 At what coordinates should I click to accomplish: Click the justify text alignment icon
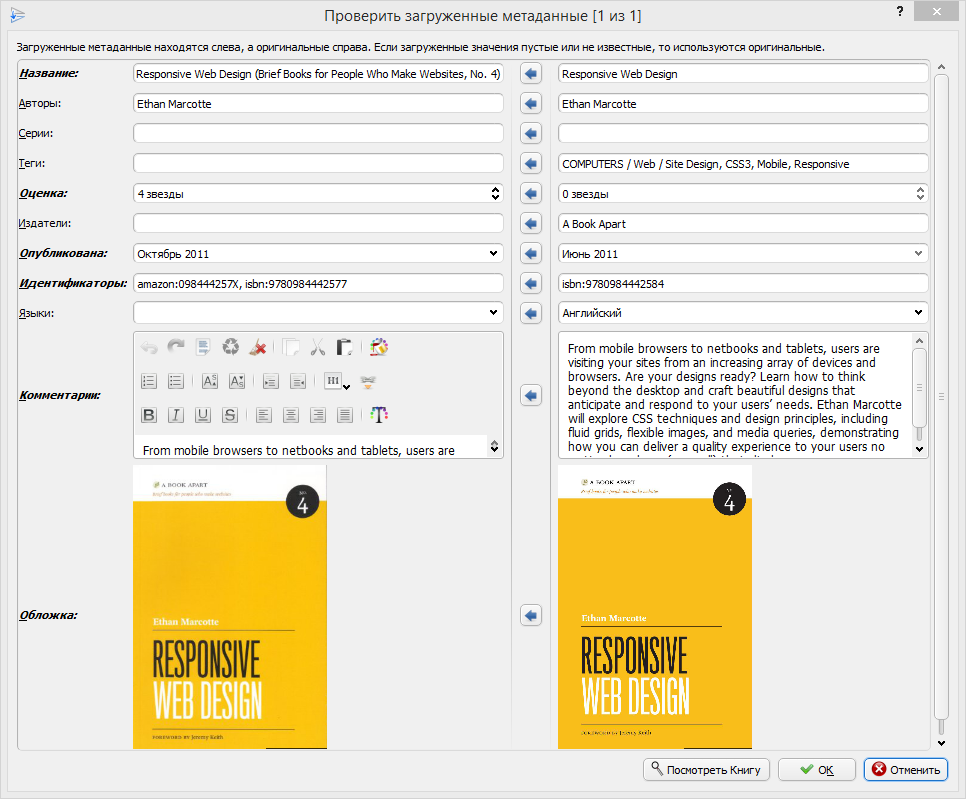coord(345,415)
